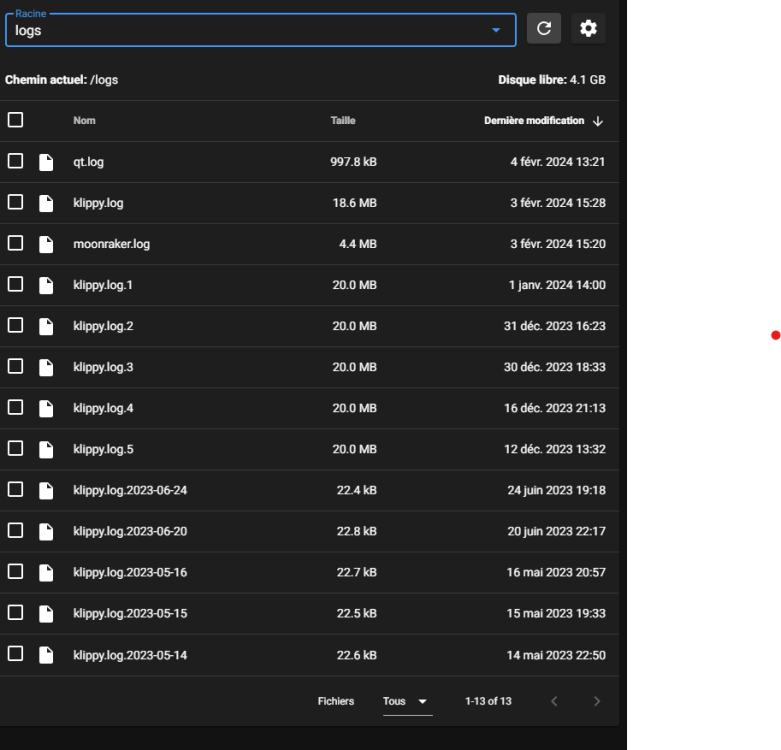The height and width of the screenshot is (750, 781).
Task: Go to the previous page arrow
Action: 554,701
